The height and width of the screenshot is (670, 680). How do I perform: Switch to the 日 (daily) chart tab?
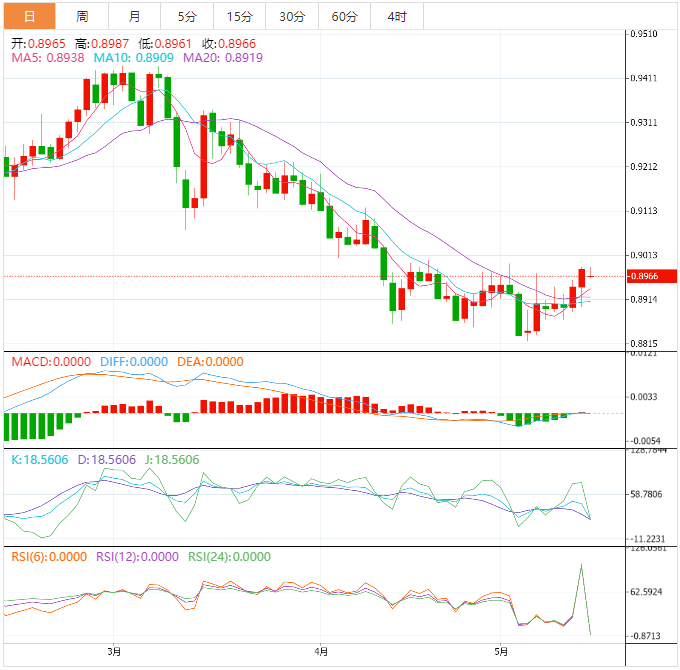tap(28, 16)
